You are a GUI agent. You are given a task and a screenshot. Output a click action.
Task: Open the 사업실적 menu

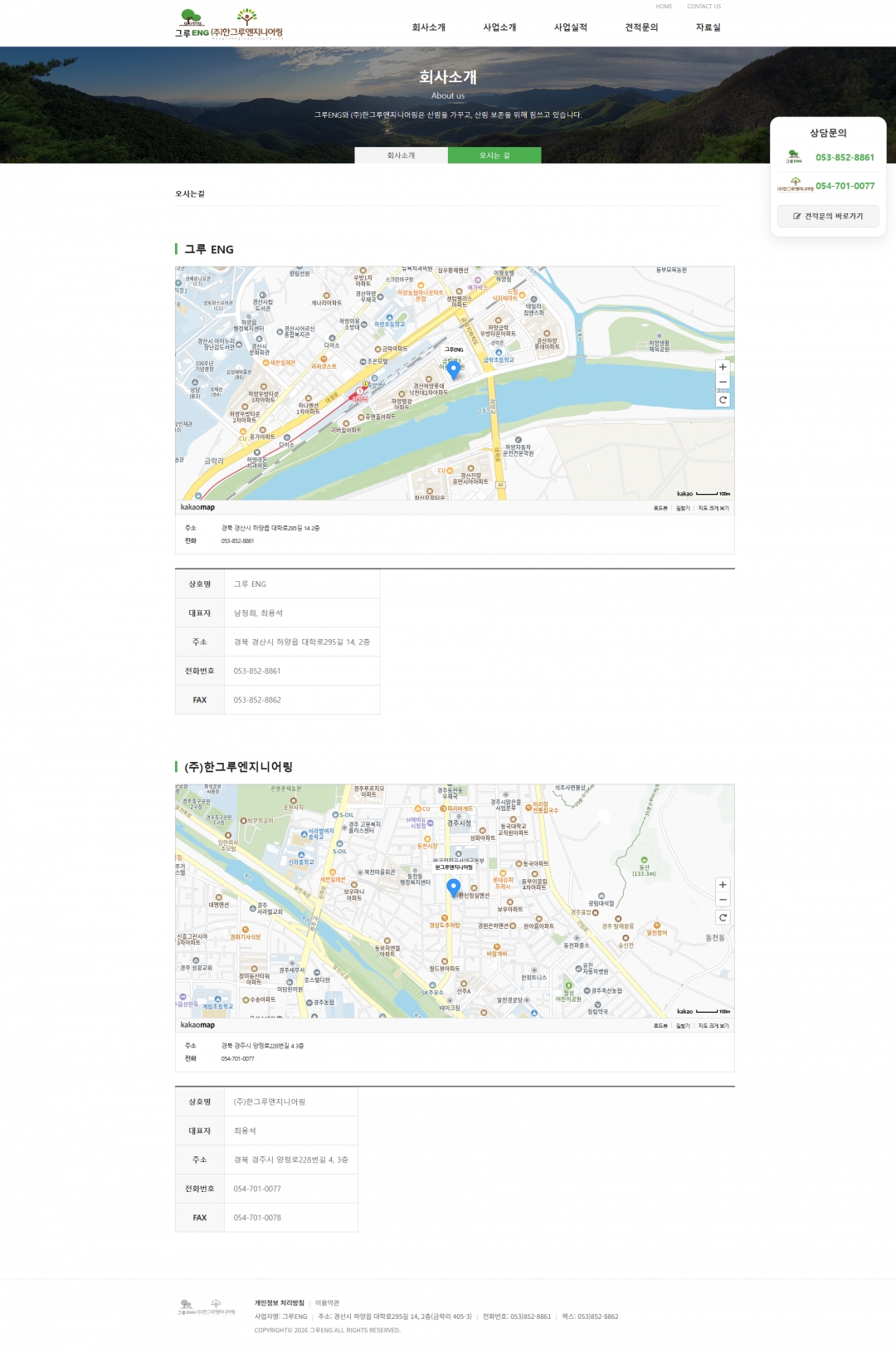coord(571,27)
